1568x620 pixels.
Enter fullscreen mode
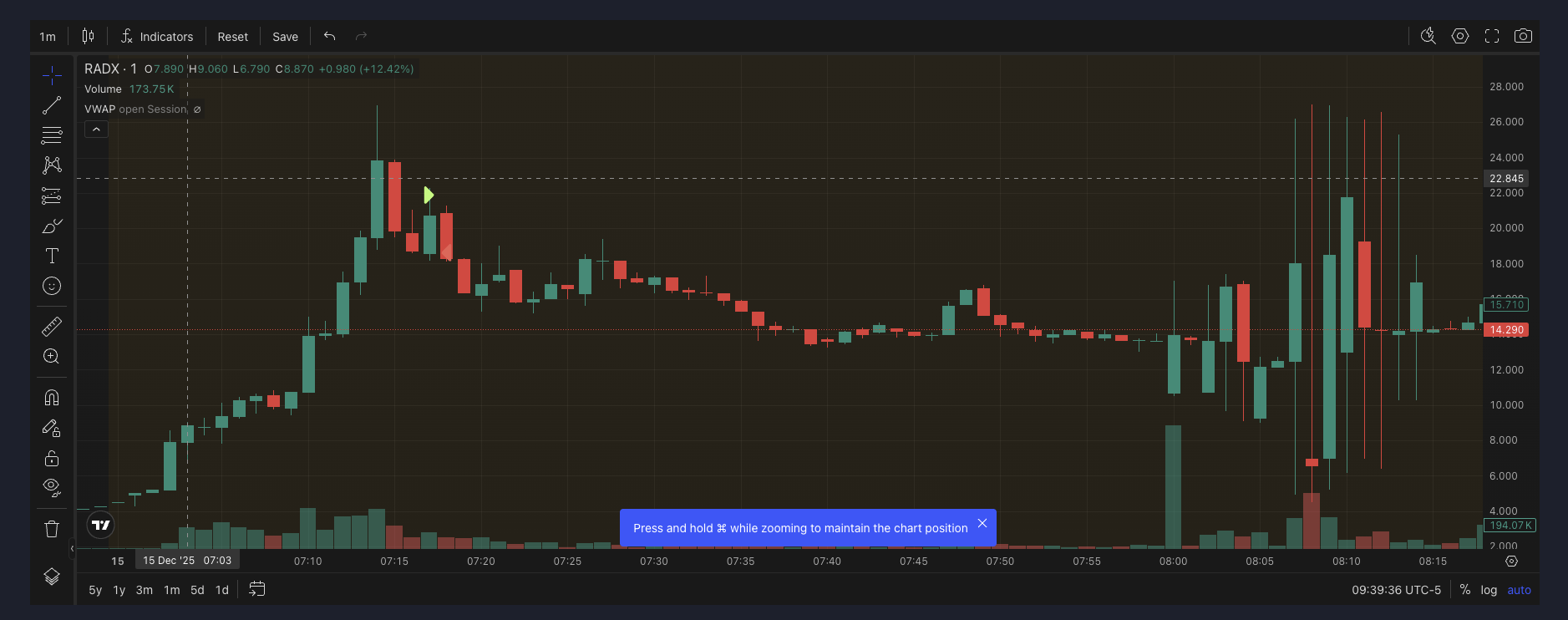click(1492, 36)
